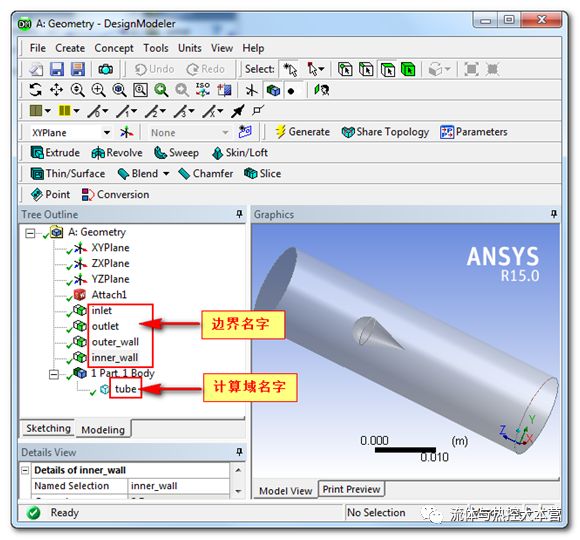Collapse the 1 Part, 1 Body node
Image resolution: width=580 pixels, height=540 pixels.
pyautogui.click(x=54, y=374)
